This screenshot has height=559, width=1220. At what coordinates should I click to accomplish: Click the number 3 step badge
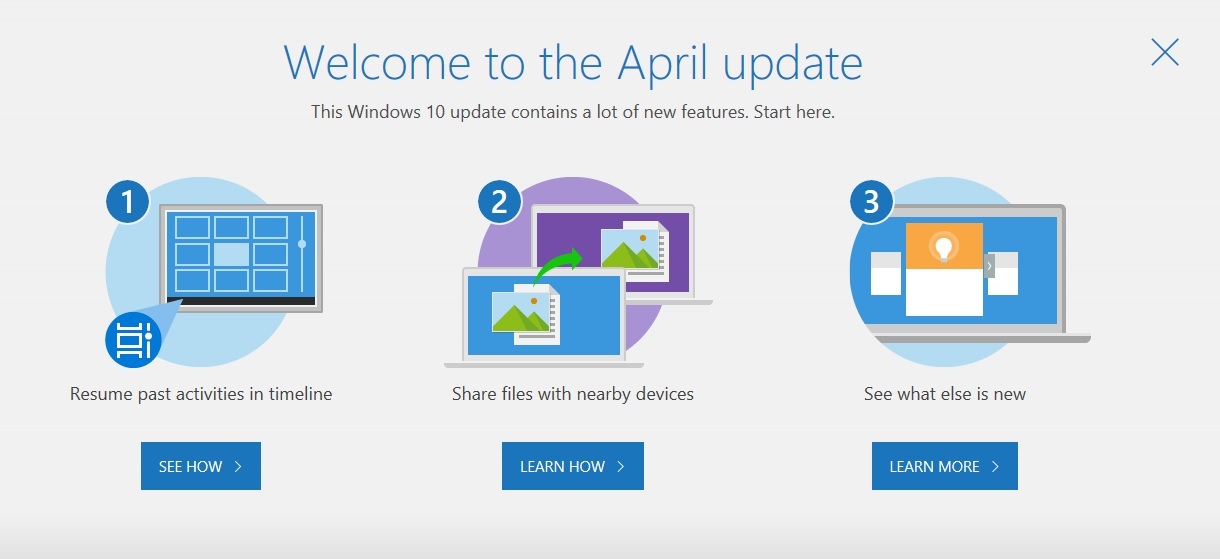[871, 203]
